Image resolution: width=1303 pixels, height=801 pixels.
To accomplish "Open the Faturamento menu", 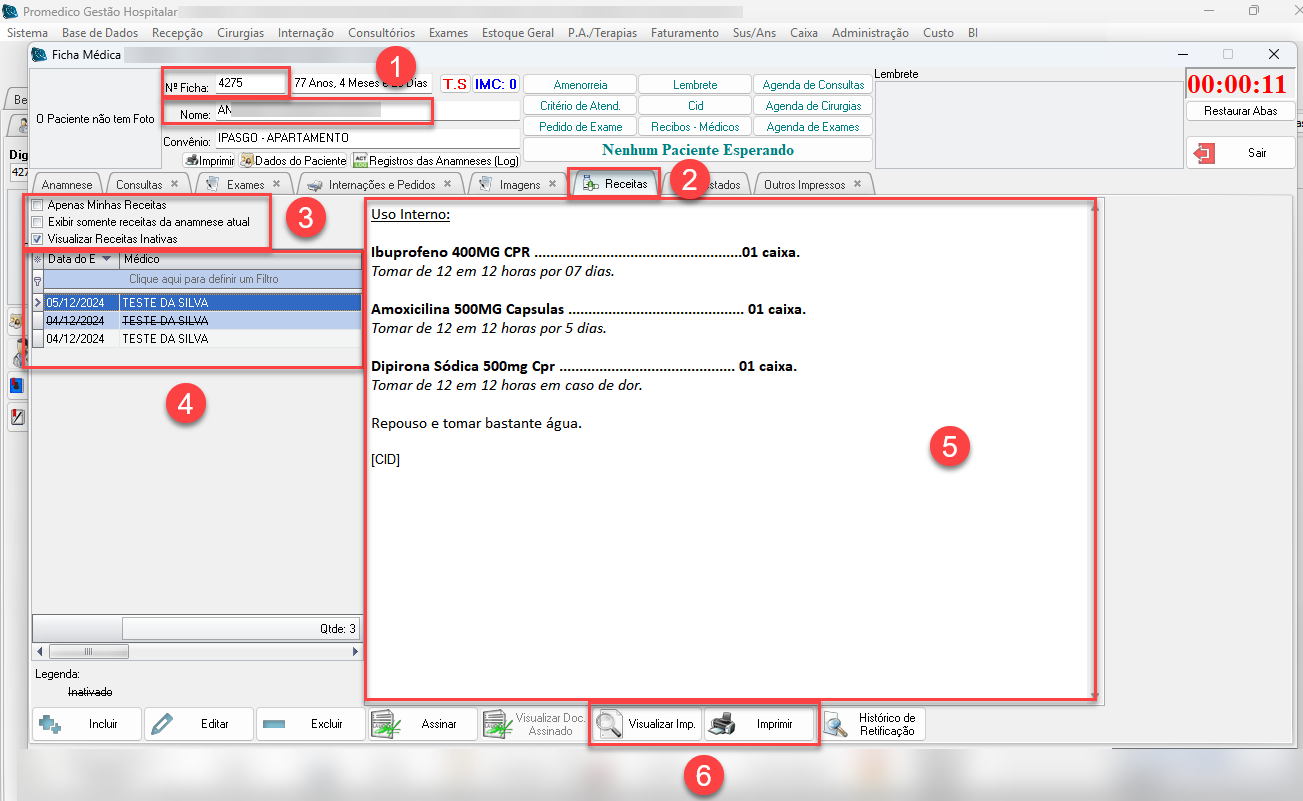I will (684, 33).
